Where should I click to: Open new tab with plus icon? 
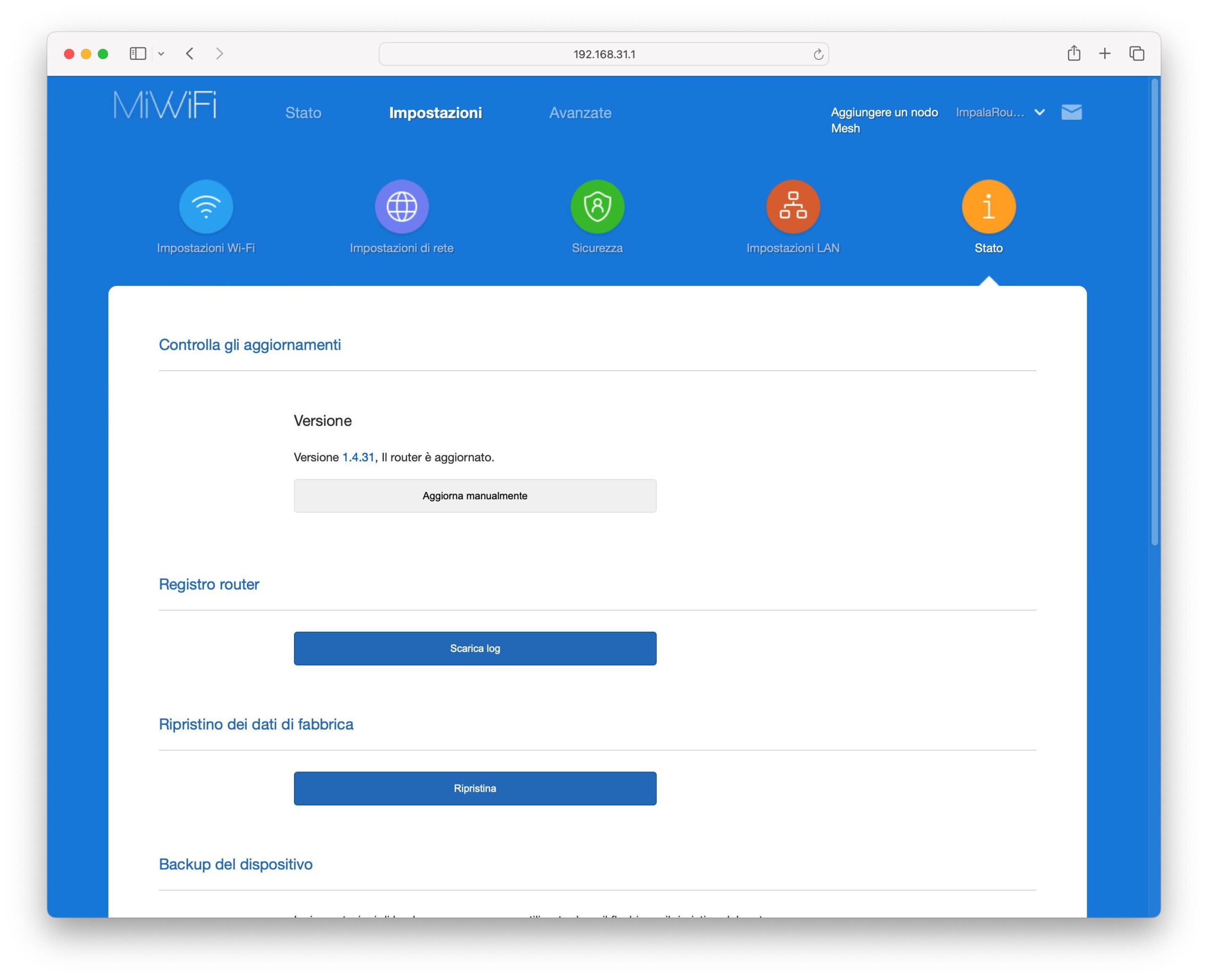coord(1105,54)
